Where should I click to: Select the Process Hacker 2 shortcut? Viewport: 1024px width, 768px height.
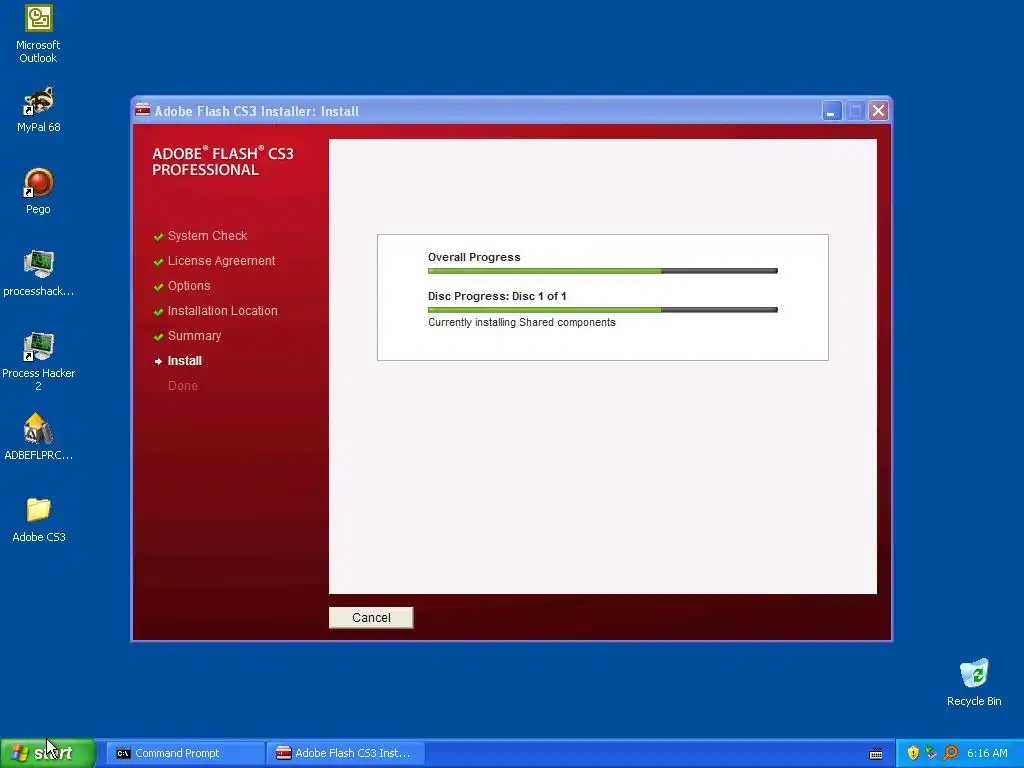[x=39, y=361]
